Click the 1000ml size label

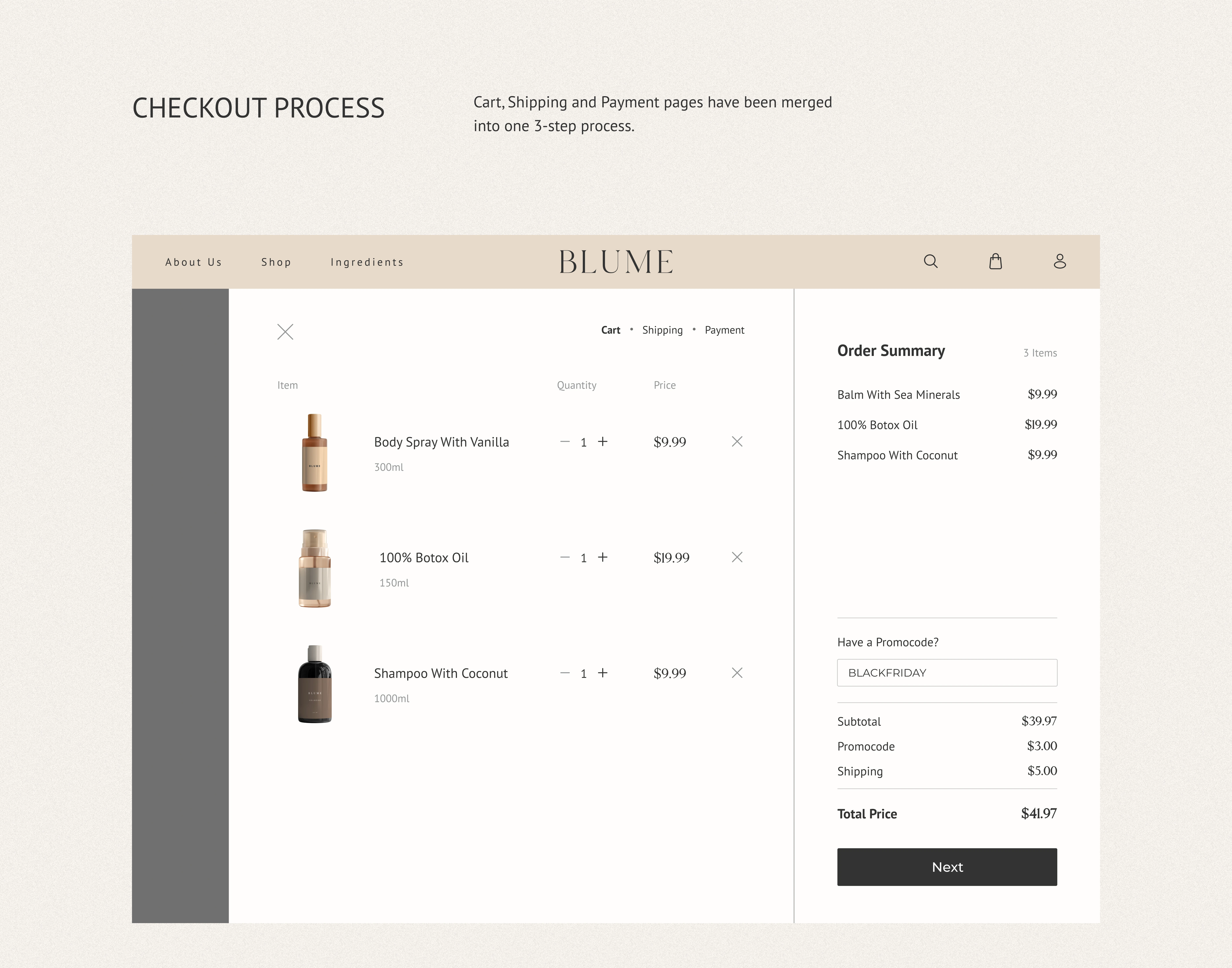coord(392,698)
